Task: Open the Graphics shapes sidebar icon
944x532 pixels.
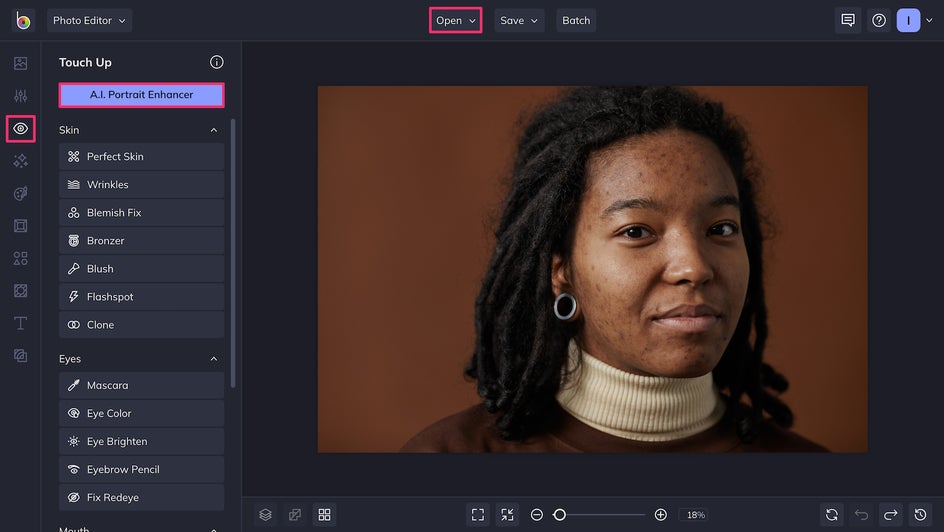Action: pos(20,258)
